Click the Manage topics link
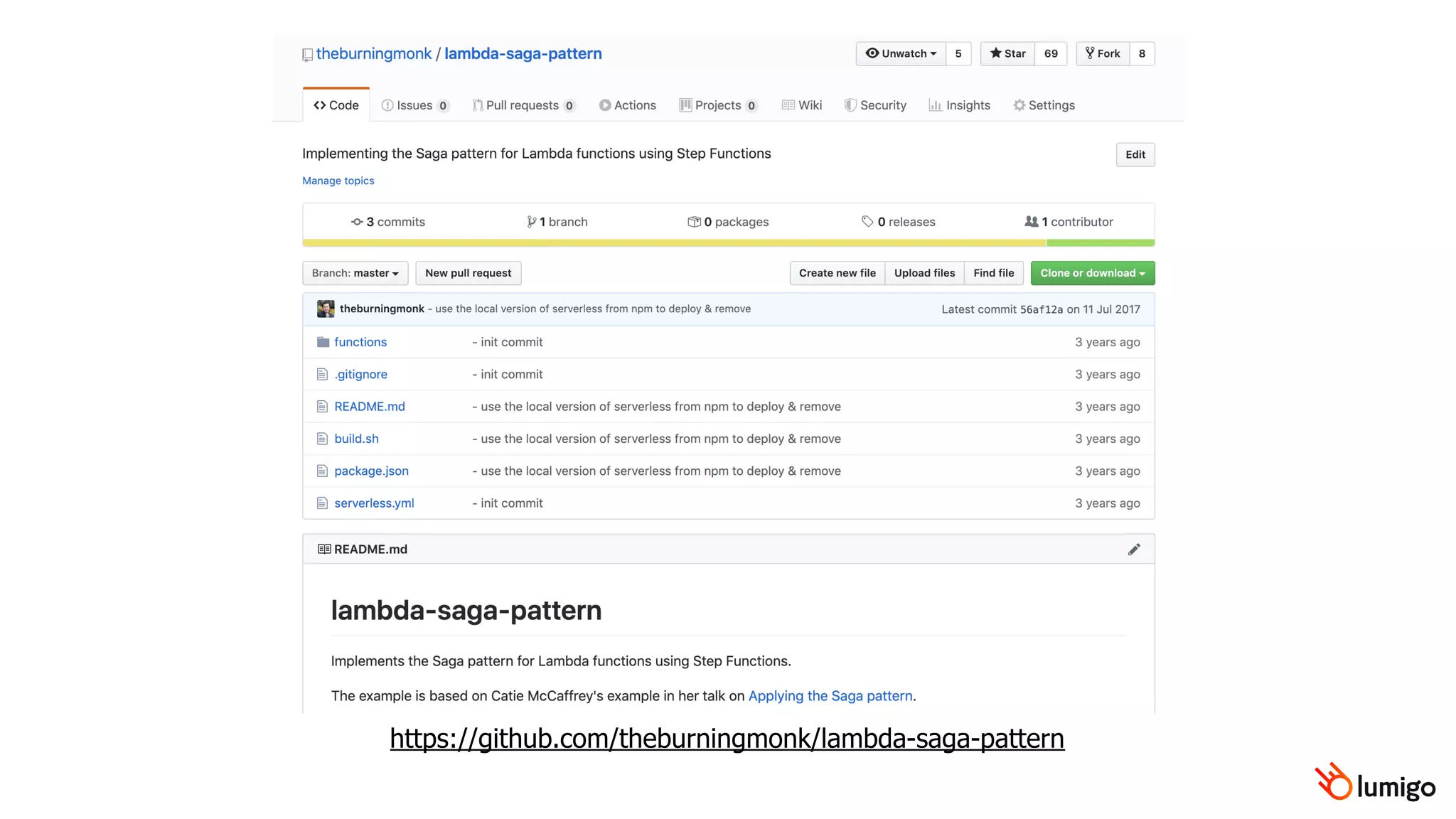The height and width of the screenshot is (819, 1456). pyautogui.click(x=338, y=181)
